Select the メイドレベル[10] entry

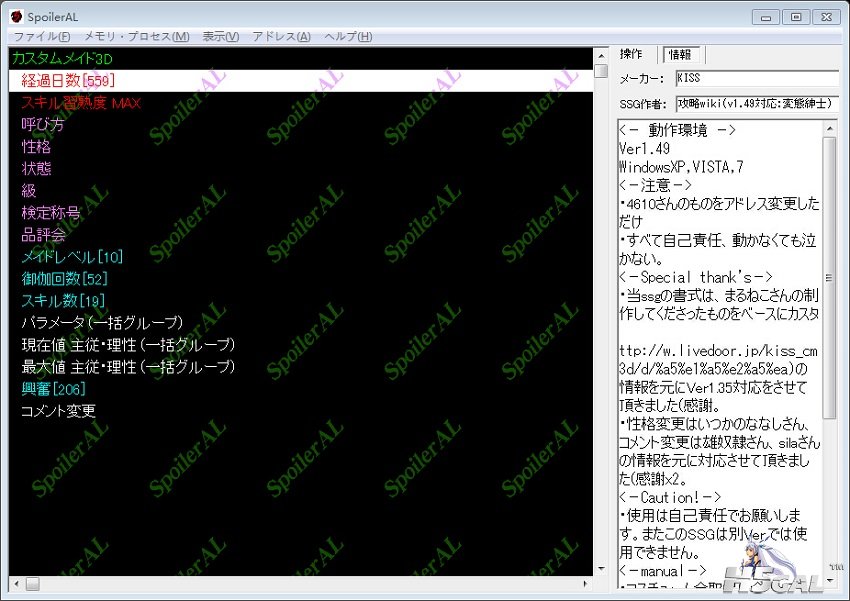(72, 257)
